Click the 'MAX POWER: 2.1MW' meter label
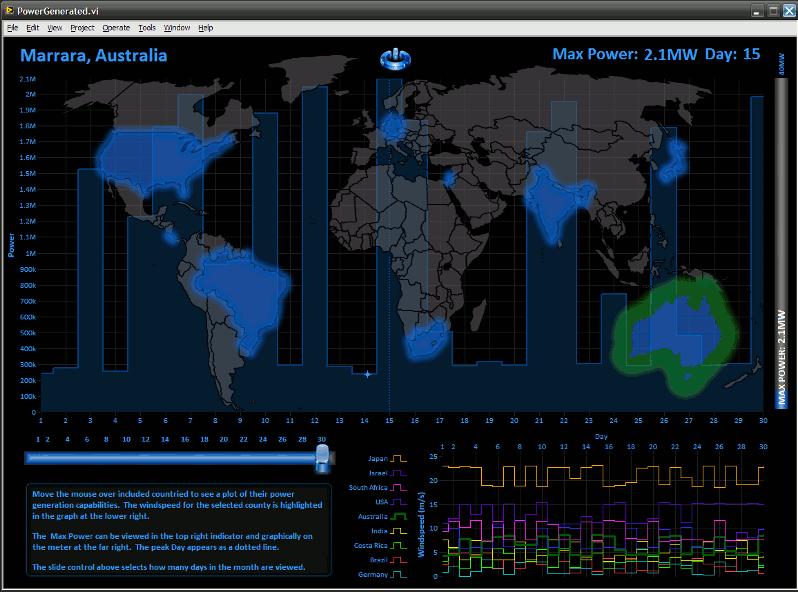Screen dimensions: 798x592 pyautogui.click(x=782, y=358)
